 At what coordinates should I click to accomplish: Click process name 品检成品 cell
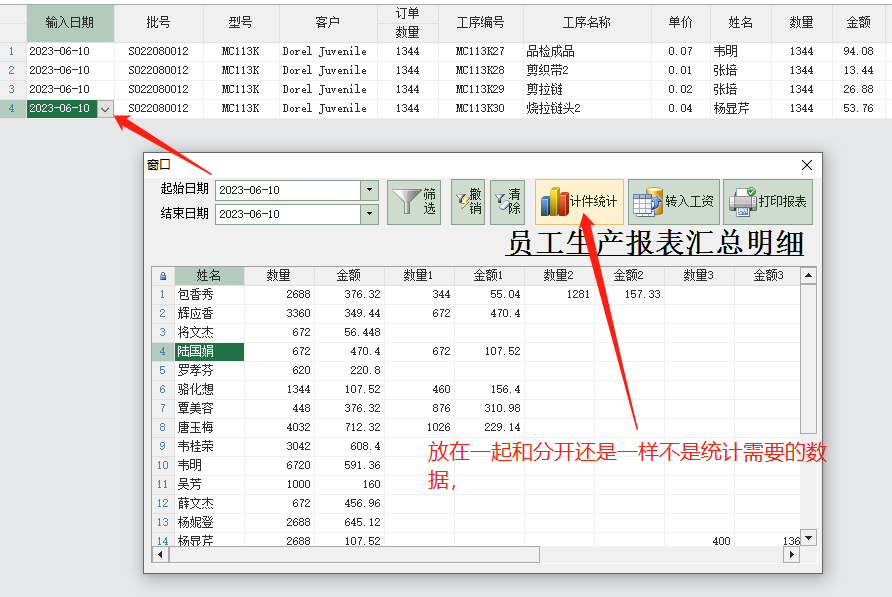[587, 52]
